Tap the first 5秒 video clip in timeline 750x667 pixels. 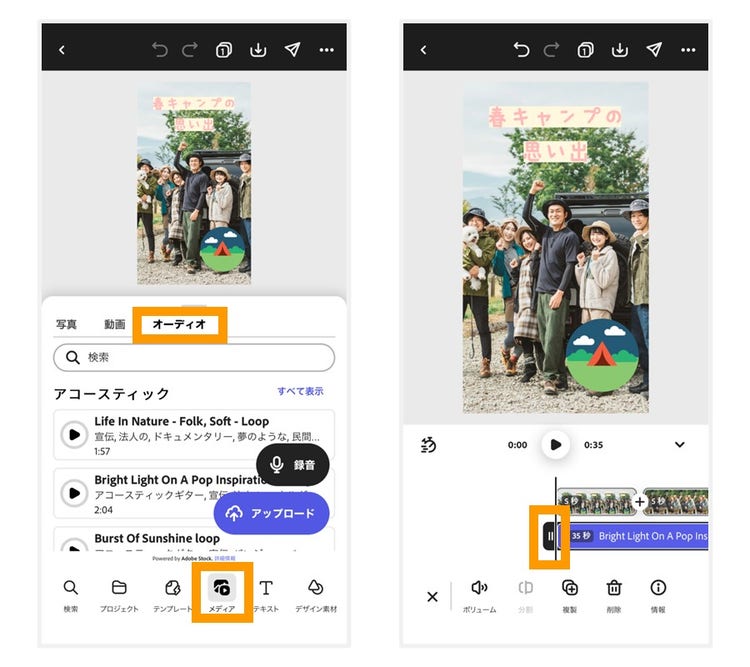click(x=597, y=502)
